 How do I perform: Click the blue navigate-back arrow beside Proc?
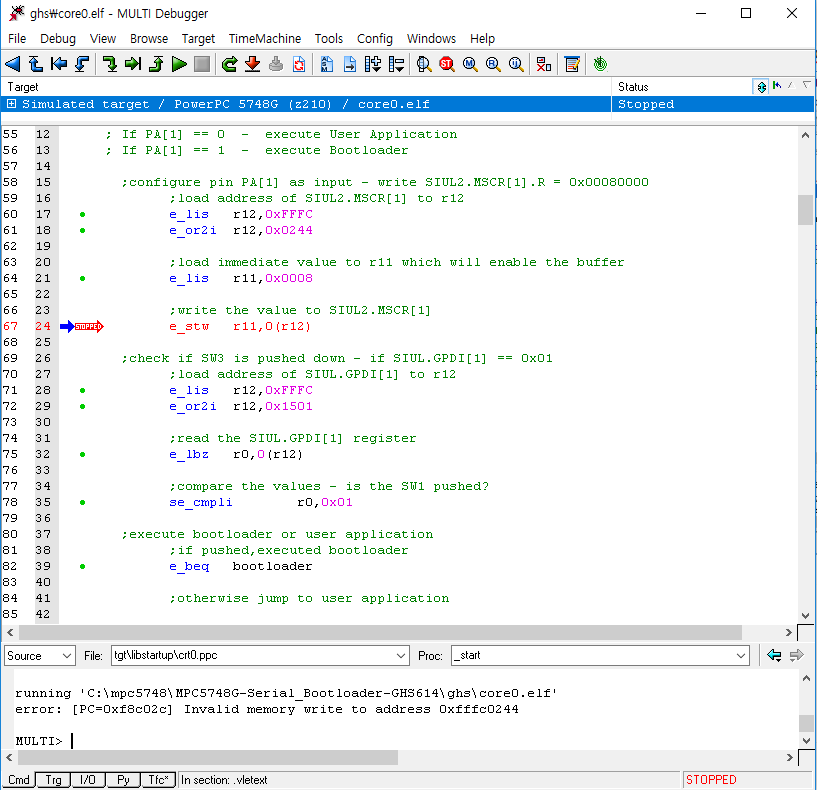pyautogui.click(x=774, y=655)
